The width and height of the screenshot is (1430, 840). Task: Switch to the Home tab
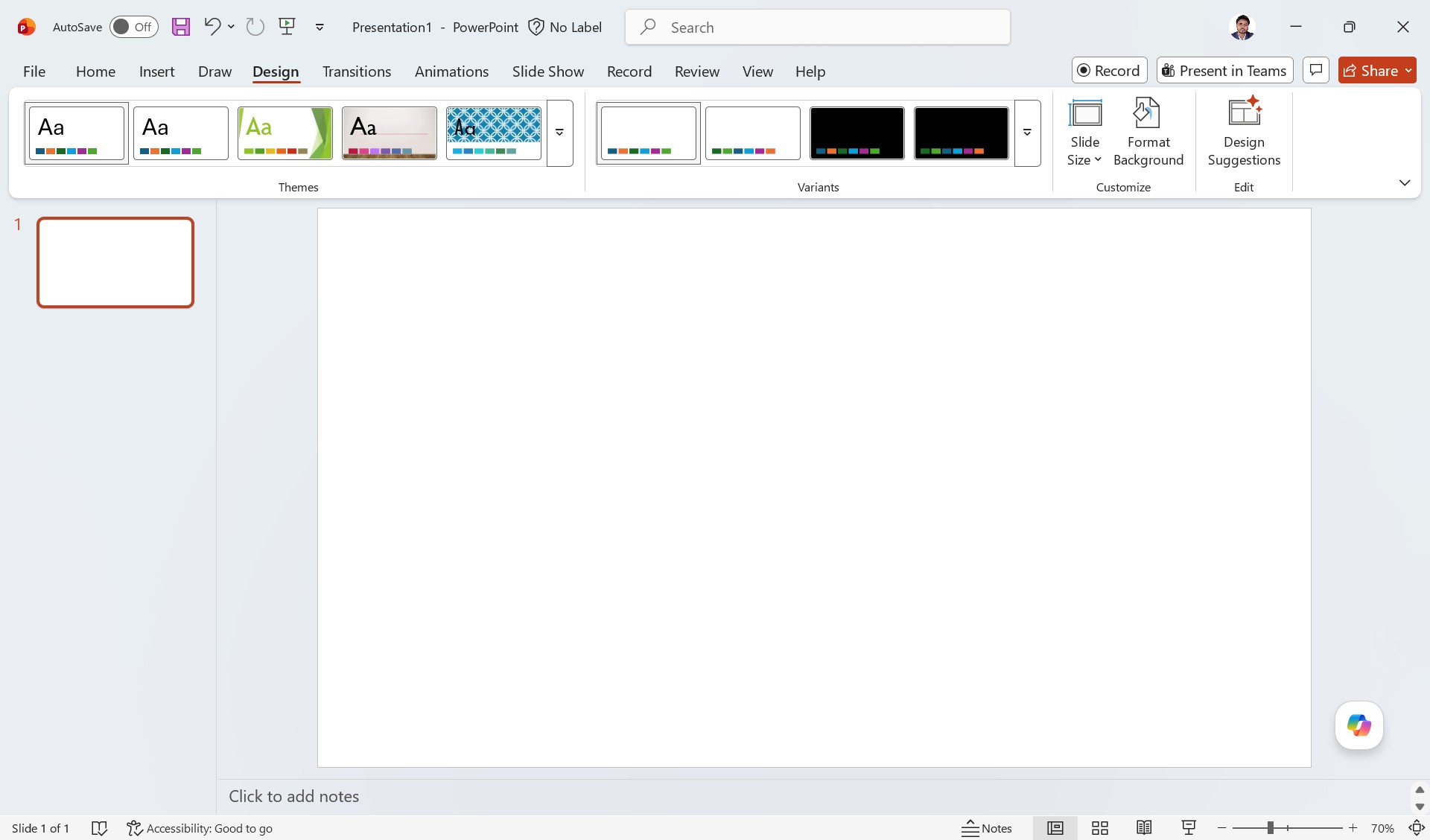[x=95, y=71]
